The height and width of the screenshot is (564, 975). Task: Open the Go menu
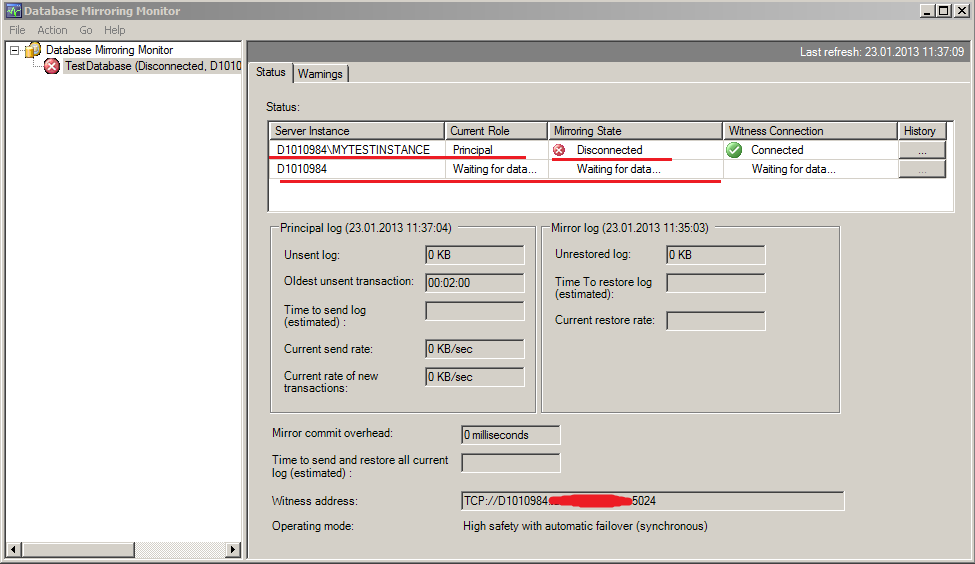[x=86, y=30]
